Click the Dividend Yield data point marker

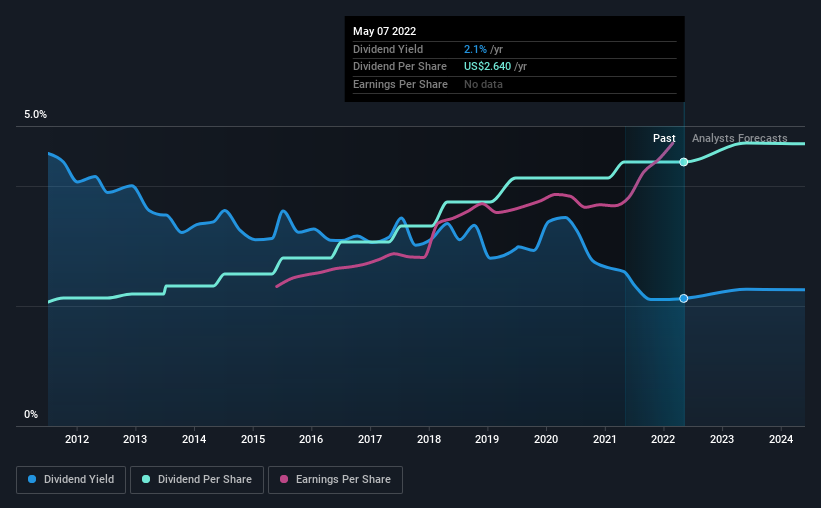pos(683,299)
